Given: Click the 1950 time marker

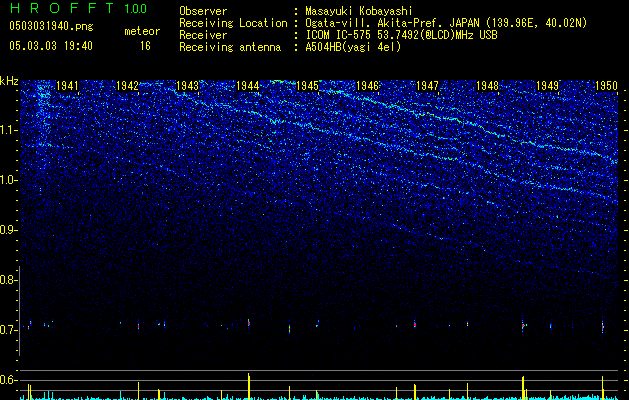Looking at the screenshot, I should (606, 86).
